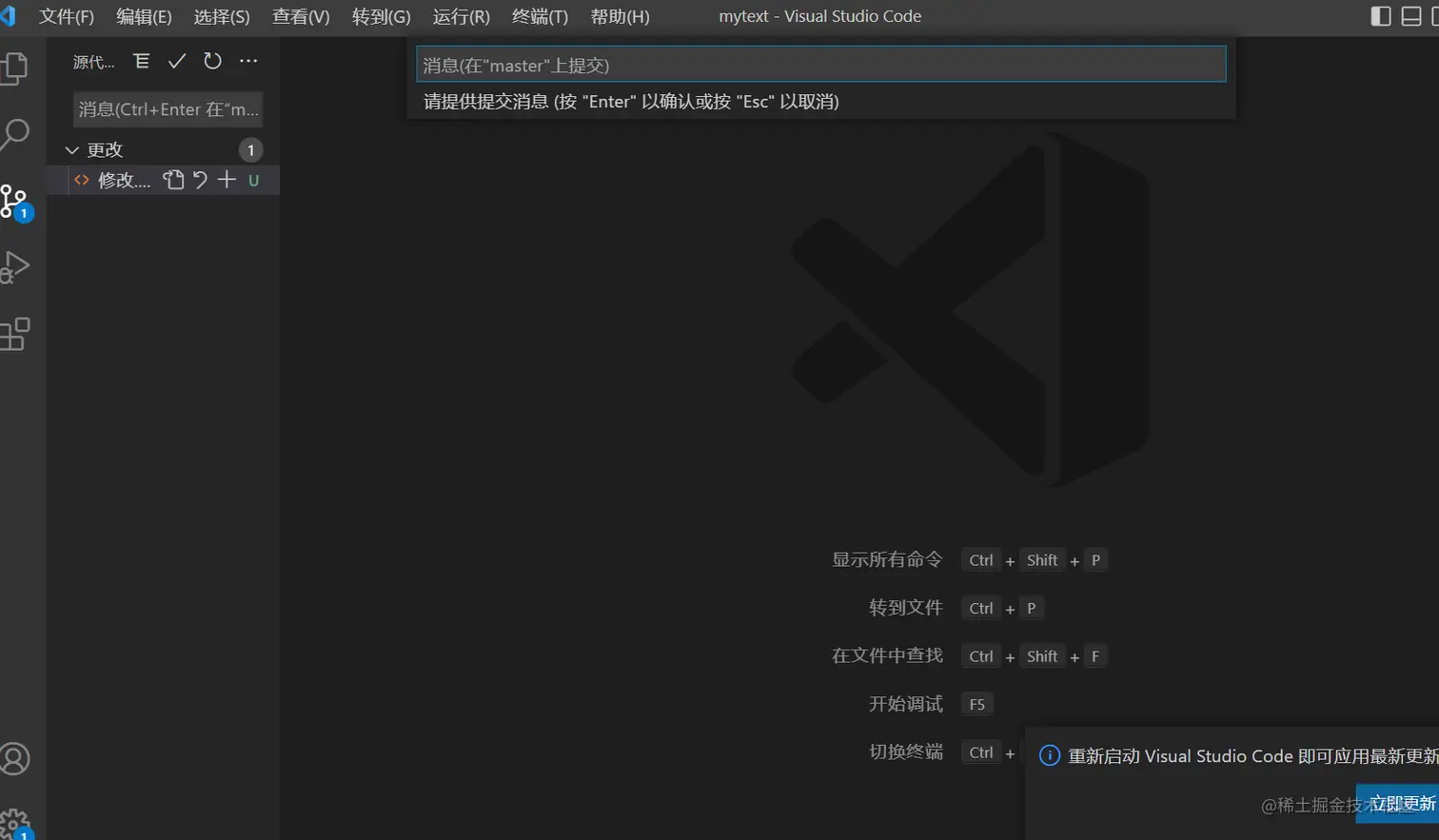The image size is (1439, 840).
Task: Click the changes count badge in 更改
Action: pos(250,149)
